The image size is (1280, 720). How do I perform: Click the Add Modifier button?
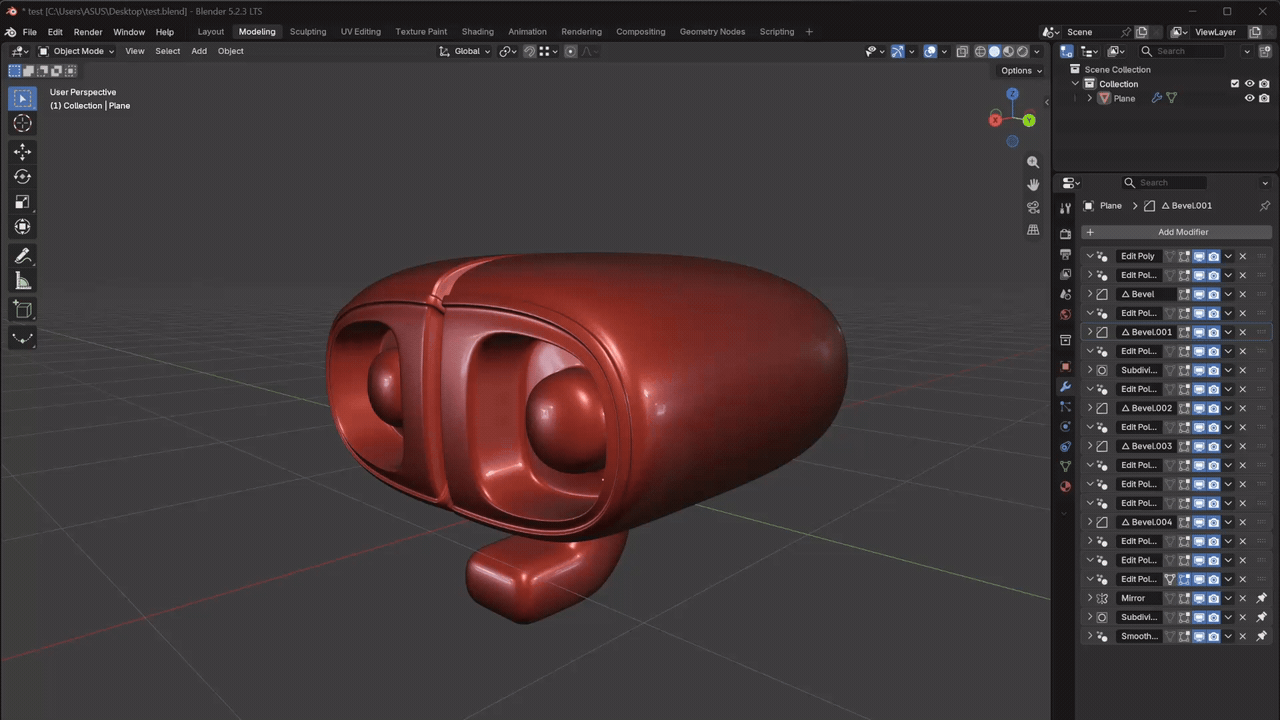[1177, 232]
